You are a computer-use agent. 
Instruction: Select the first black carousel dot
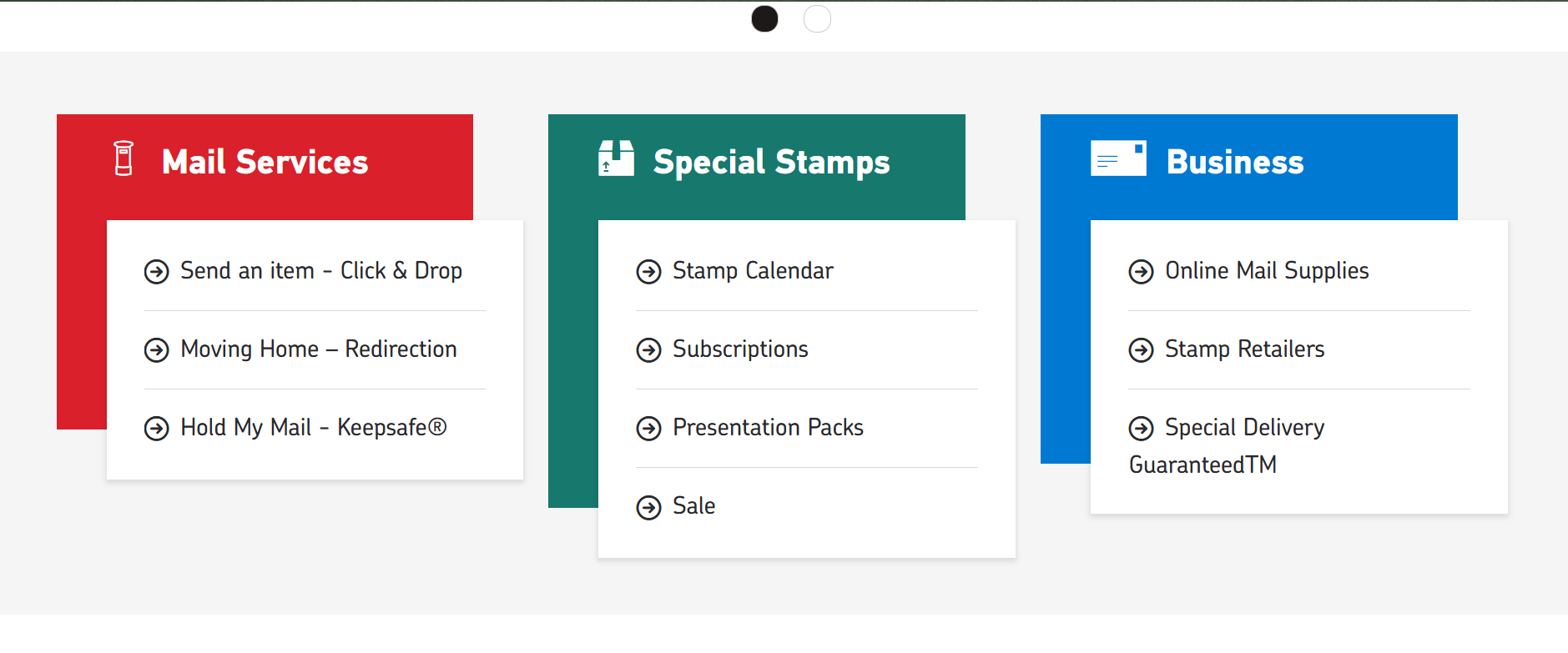click(x=764, y=18)
